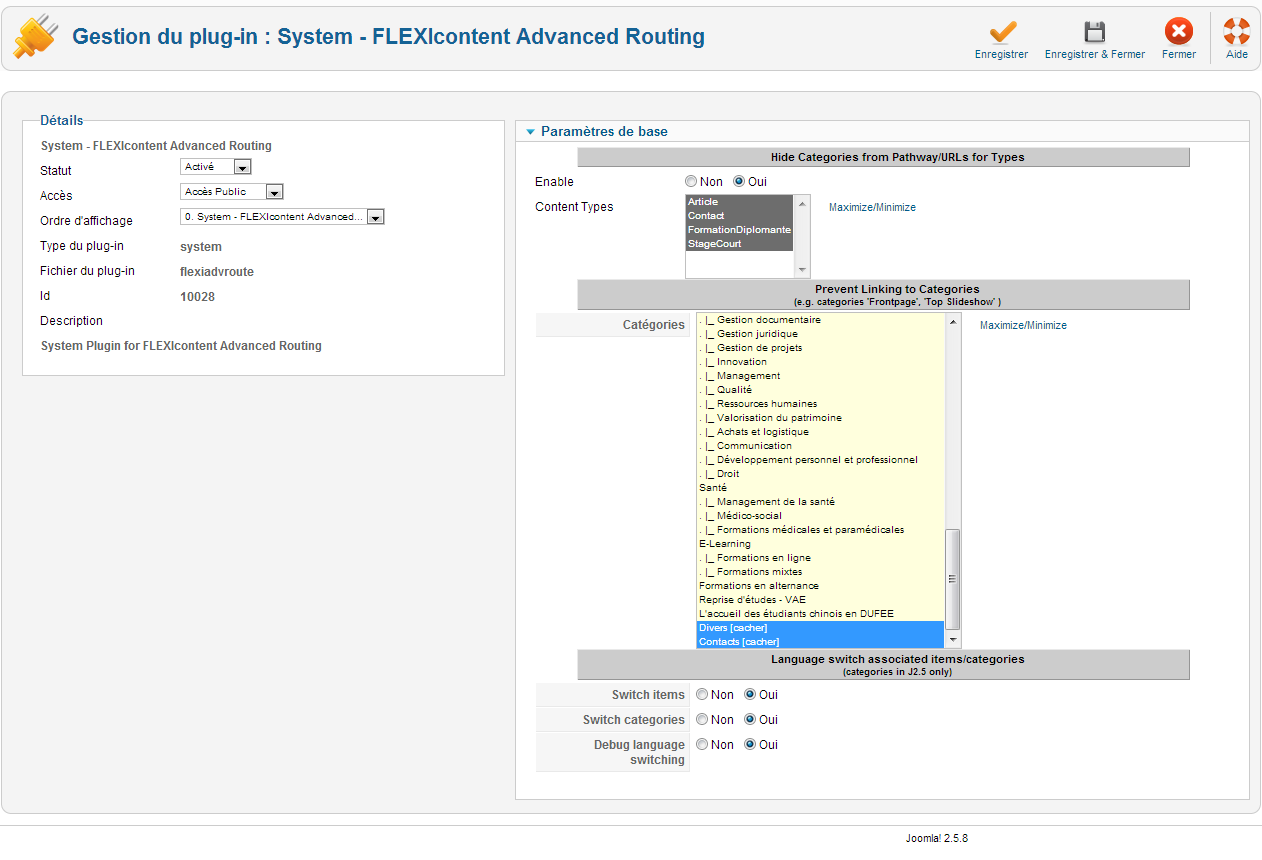Select Management category in list
This screenshot has width=1262, height=860.
pos(820,376)
